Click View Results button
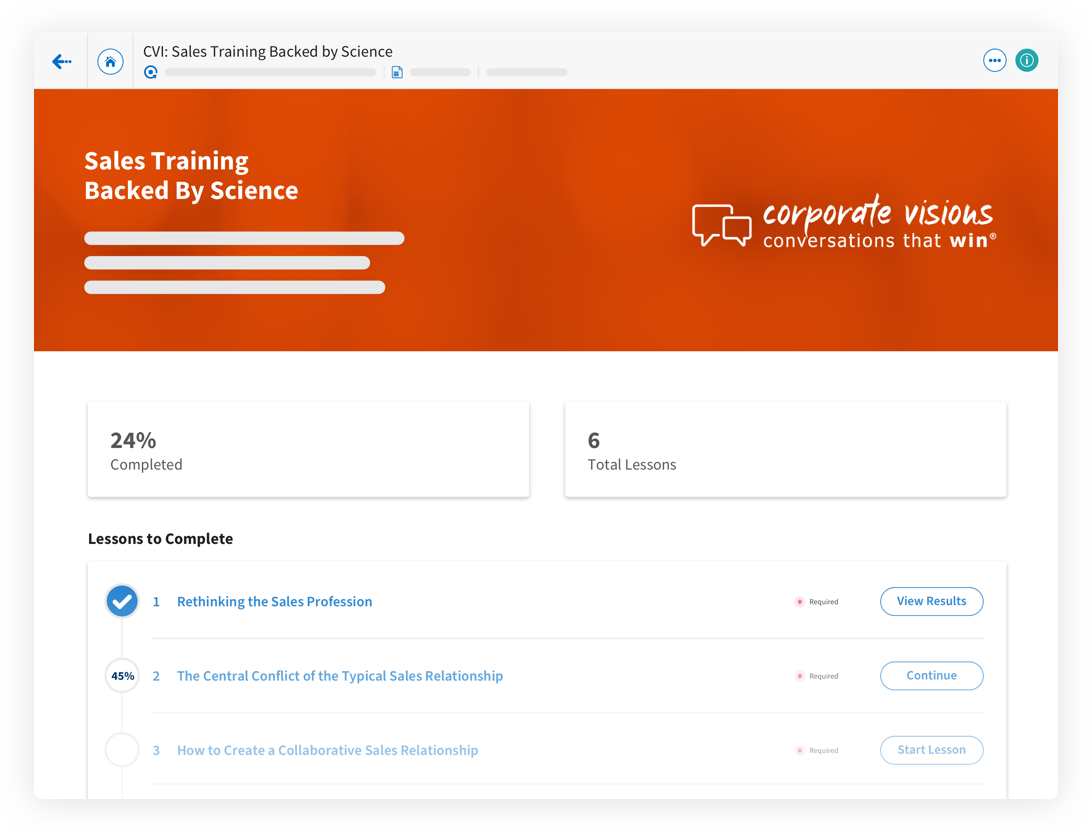Viewport: 1092px width, 835px height. coord(932,602)
